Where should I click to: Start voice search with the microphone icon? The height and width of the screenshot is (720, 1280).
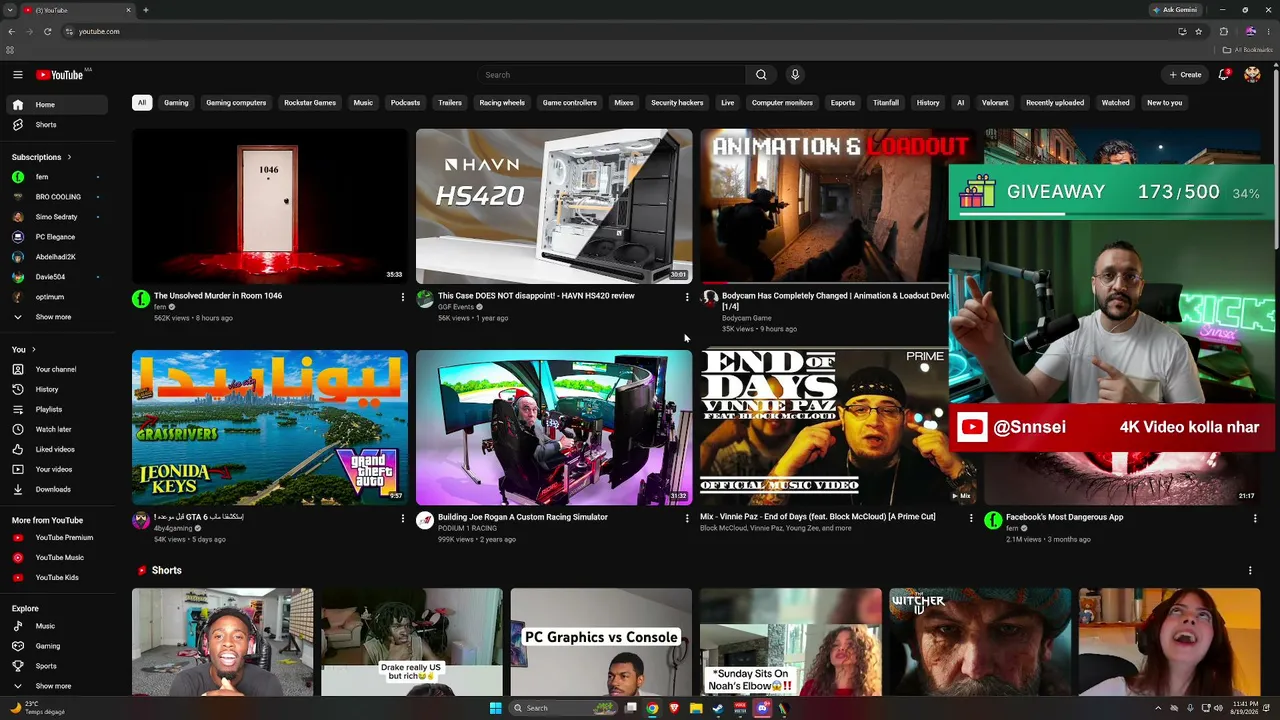pos(795,75)
